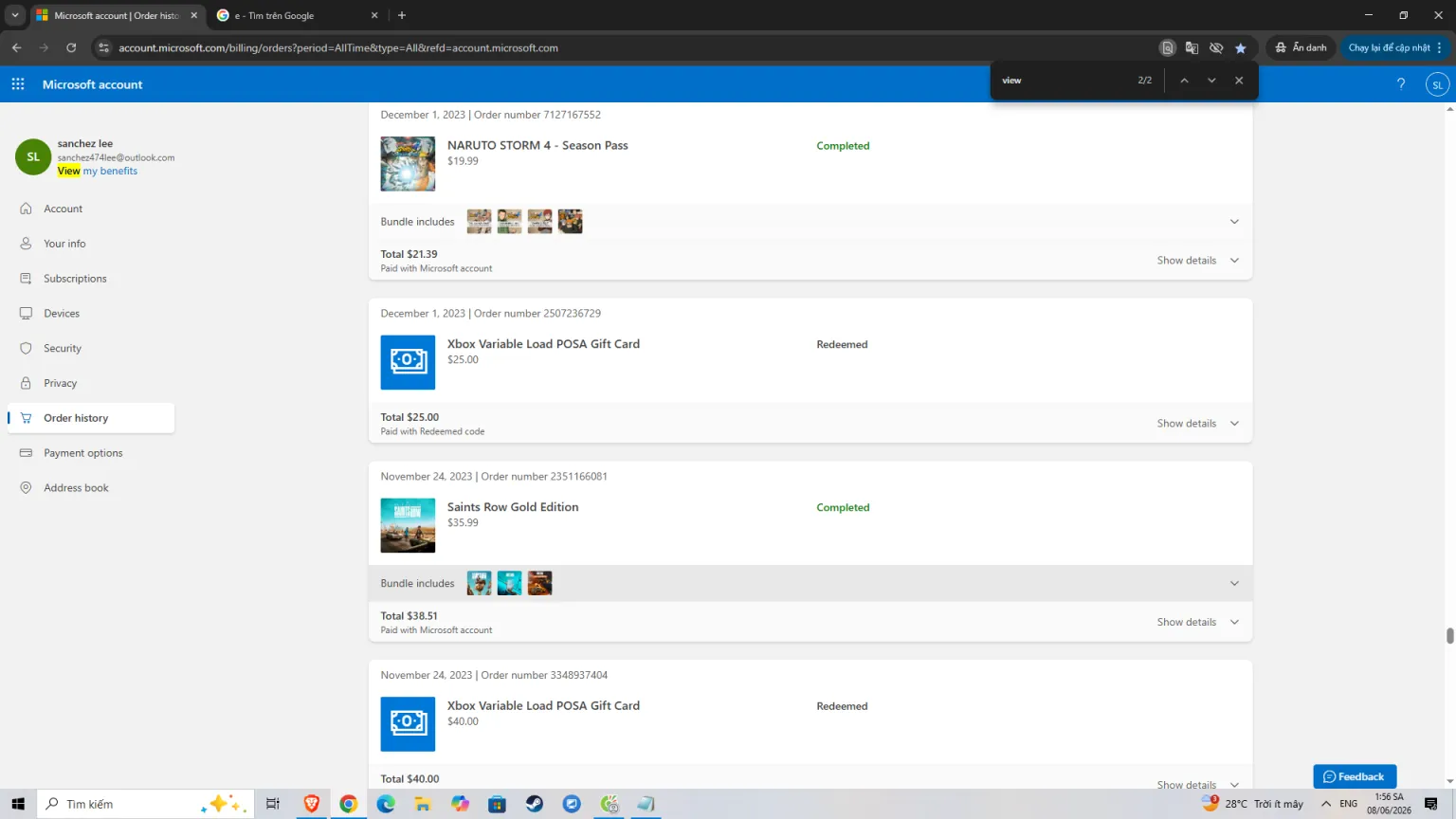Click the Saints Row Gold Edition cover thumbnail

pos(408,526)
